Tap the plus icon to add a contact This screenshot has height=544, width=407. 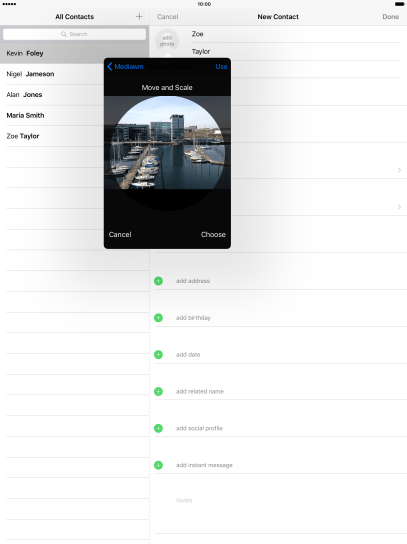(139, 16)
